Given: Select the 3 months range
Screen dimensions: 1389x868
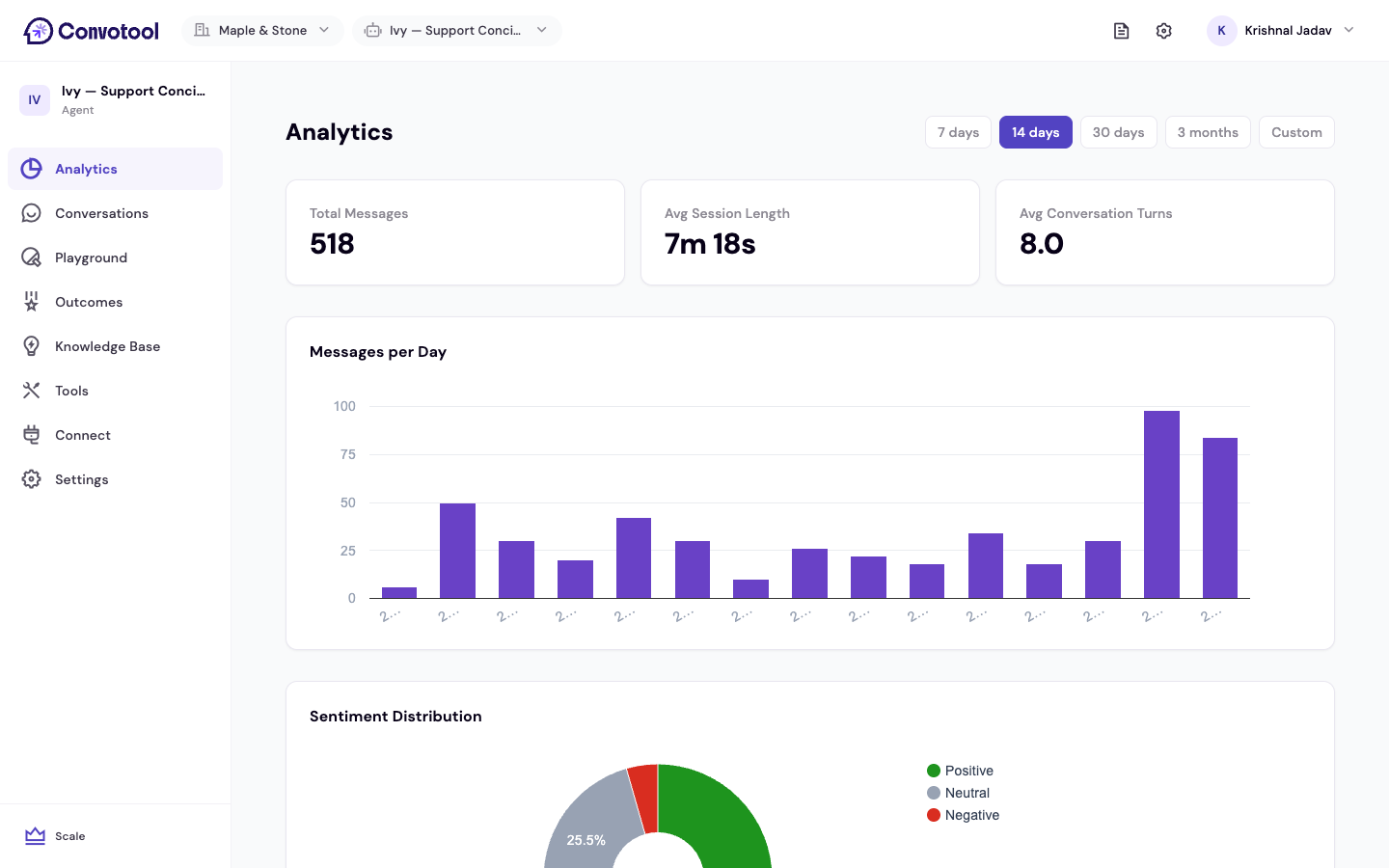Looking at the screenshot, I should pos(1208,132).
